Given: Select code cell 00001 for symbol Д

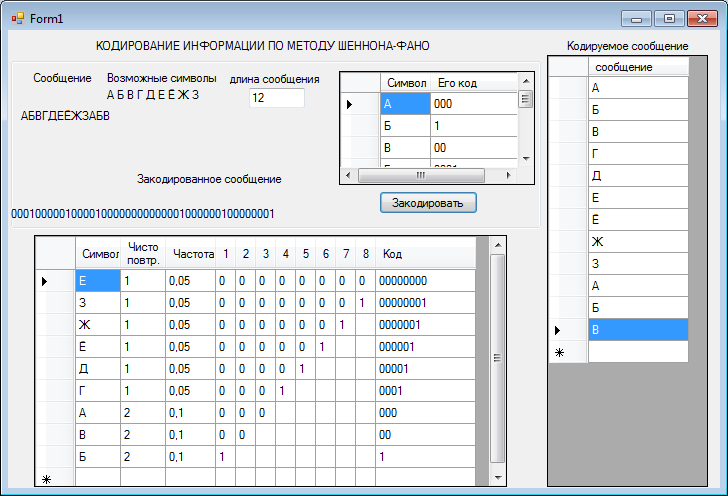Looking at the screenshot, I should (425, 369).
